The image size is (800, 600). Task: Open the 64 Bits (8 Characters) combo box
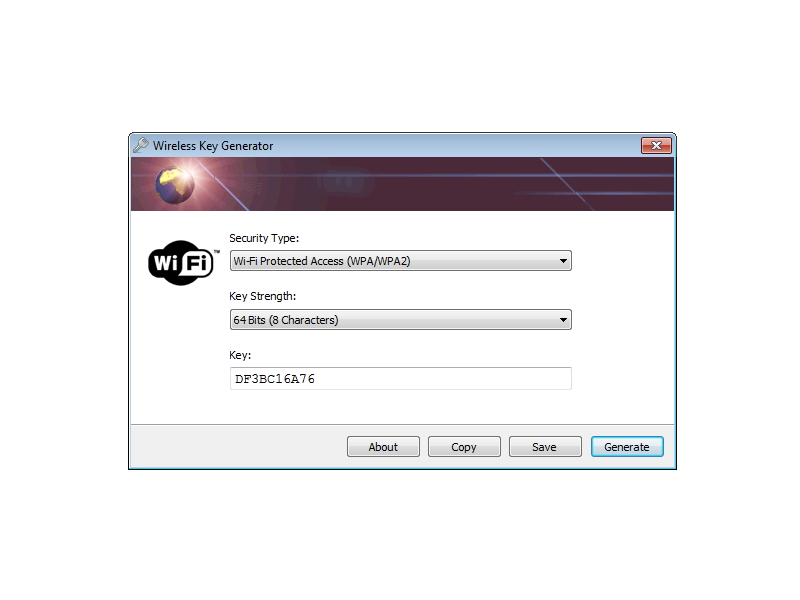tap(401, 320)
